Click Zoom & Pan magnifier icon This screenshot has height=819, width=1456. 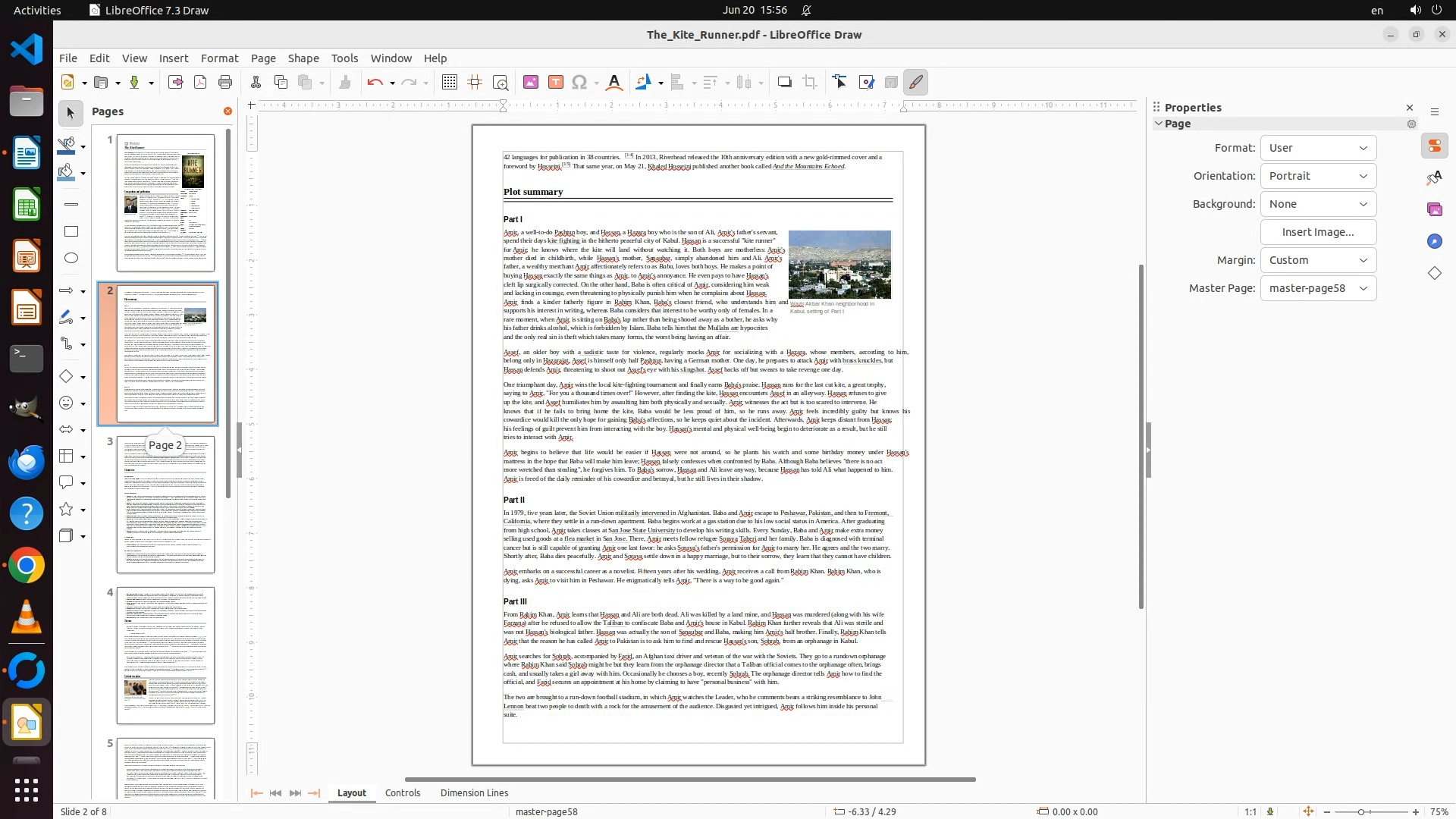click(500, 82)
